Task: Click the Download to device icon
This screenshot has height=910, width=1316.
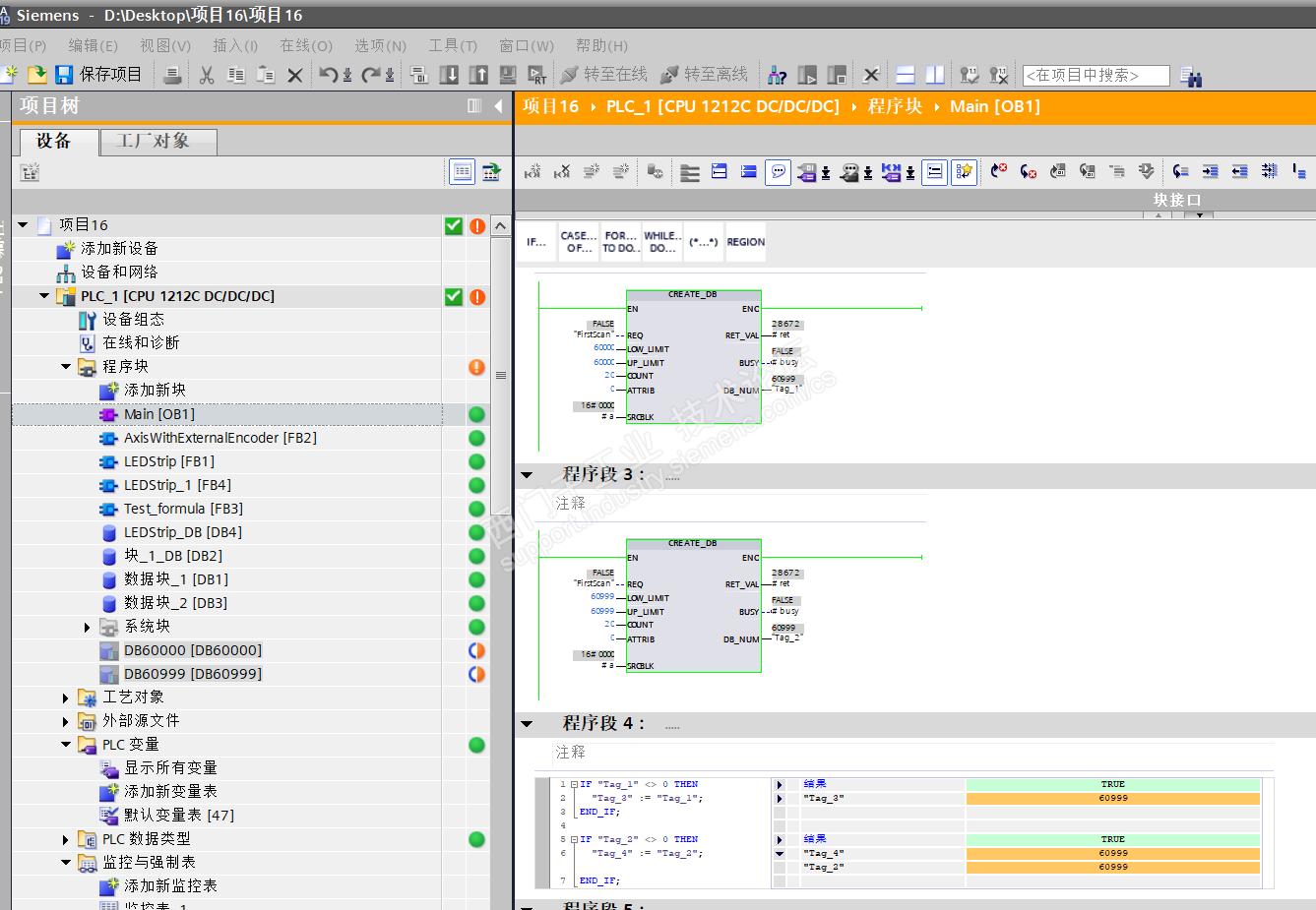Action: coord(449,75)
